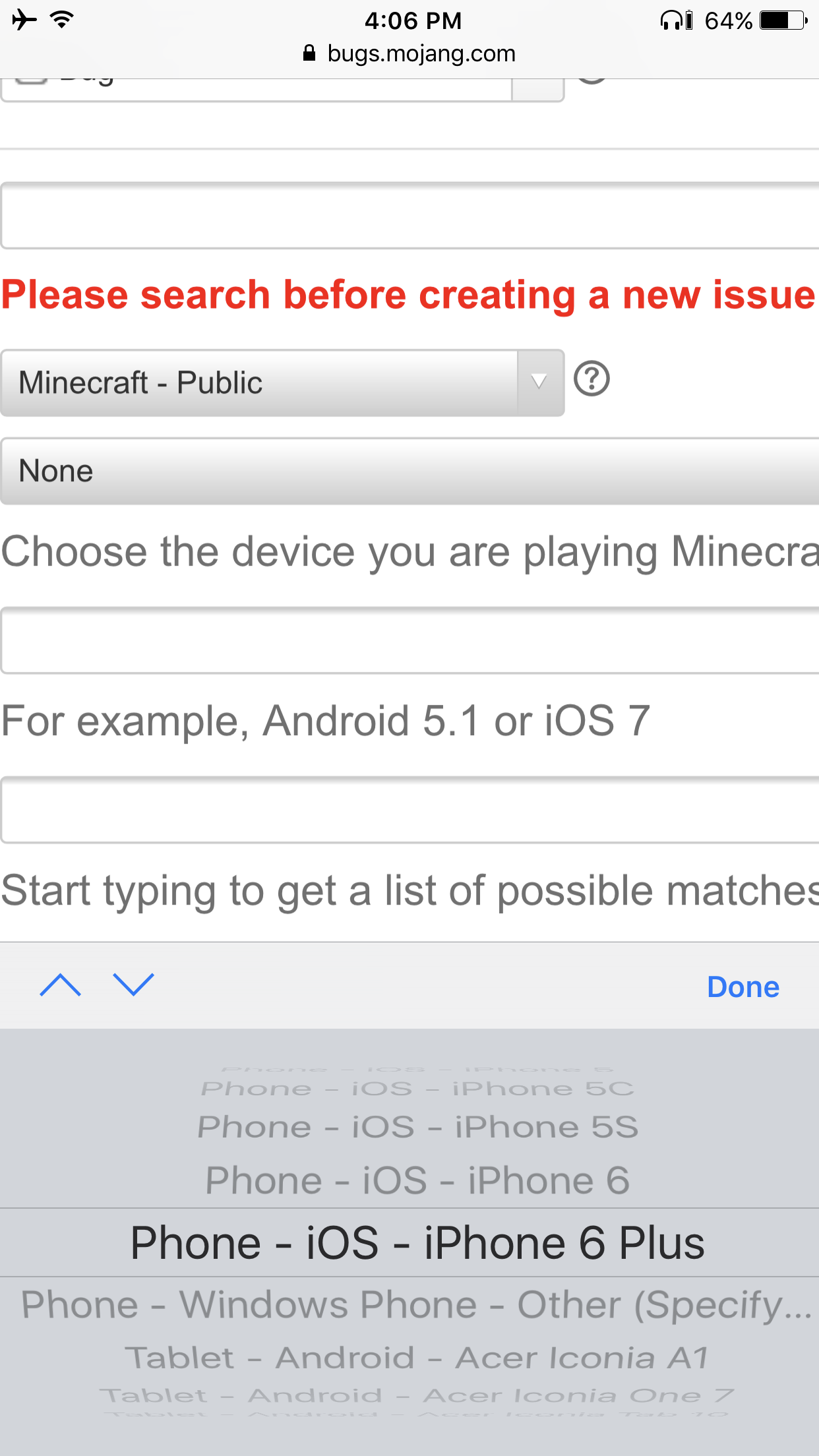This screenshot has width=819, height=1456.
Task: Focus the input field above the Android example text
Action: [x=409, y=641]
